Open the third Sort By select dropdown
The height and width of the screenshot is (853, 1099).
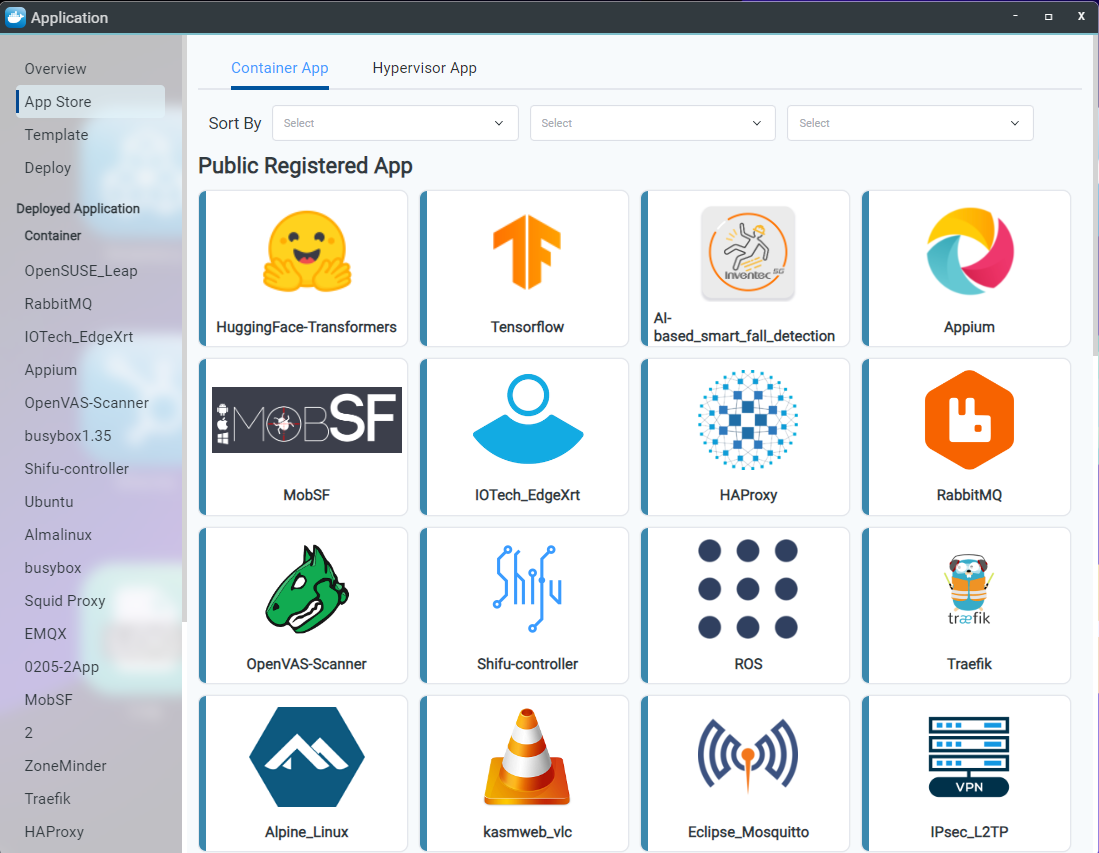click(x=910, y=123)
